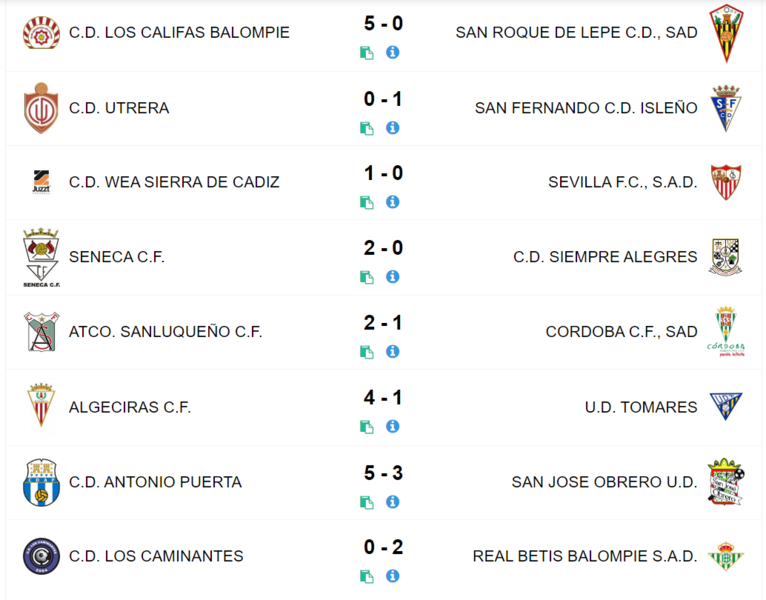
Task: Click CORDOBA C.F., SAD team name
Action: [621, 332]
